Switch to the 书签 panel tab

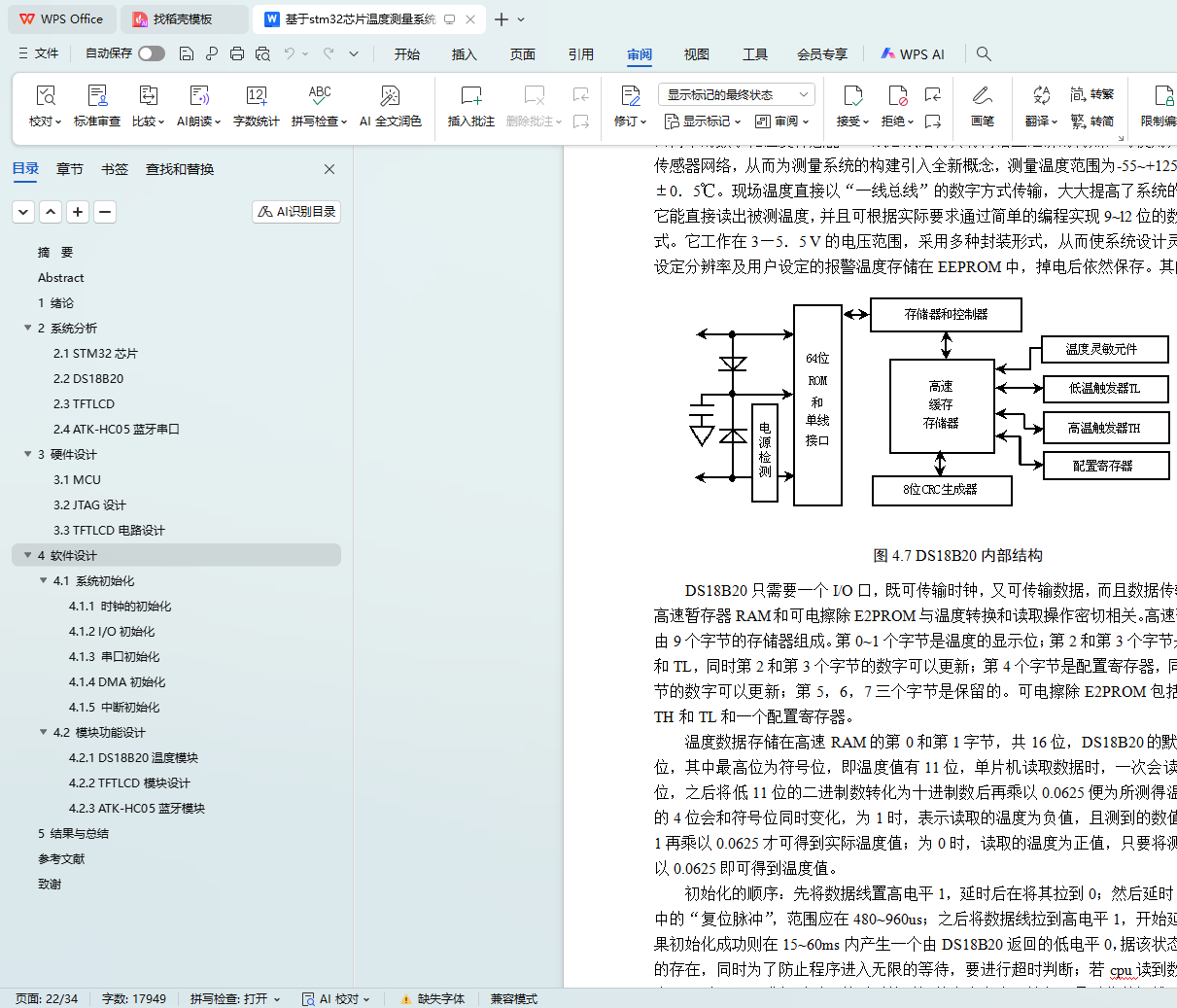coord(115,169)
